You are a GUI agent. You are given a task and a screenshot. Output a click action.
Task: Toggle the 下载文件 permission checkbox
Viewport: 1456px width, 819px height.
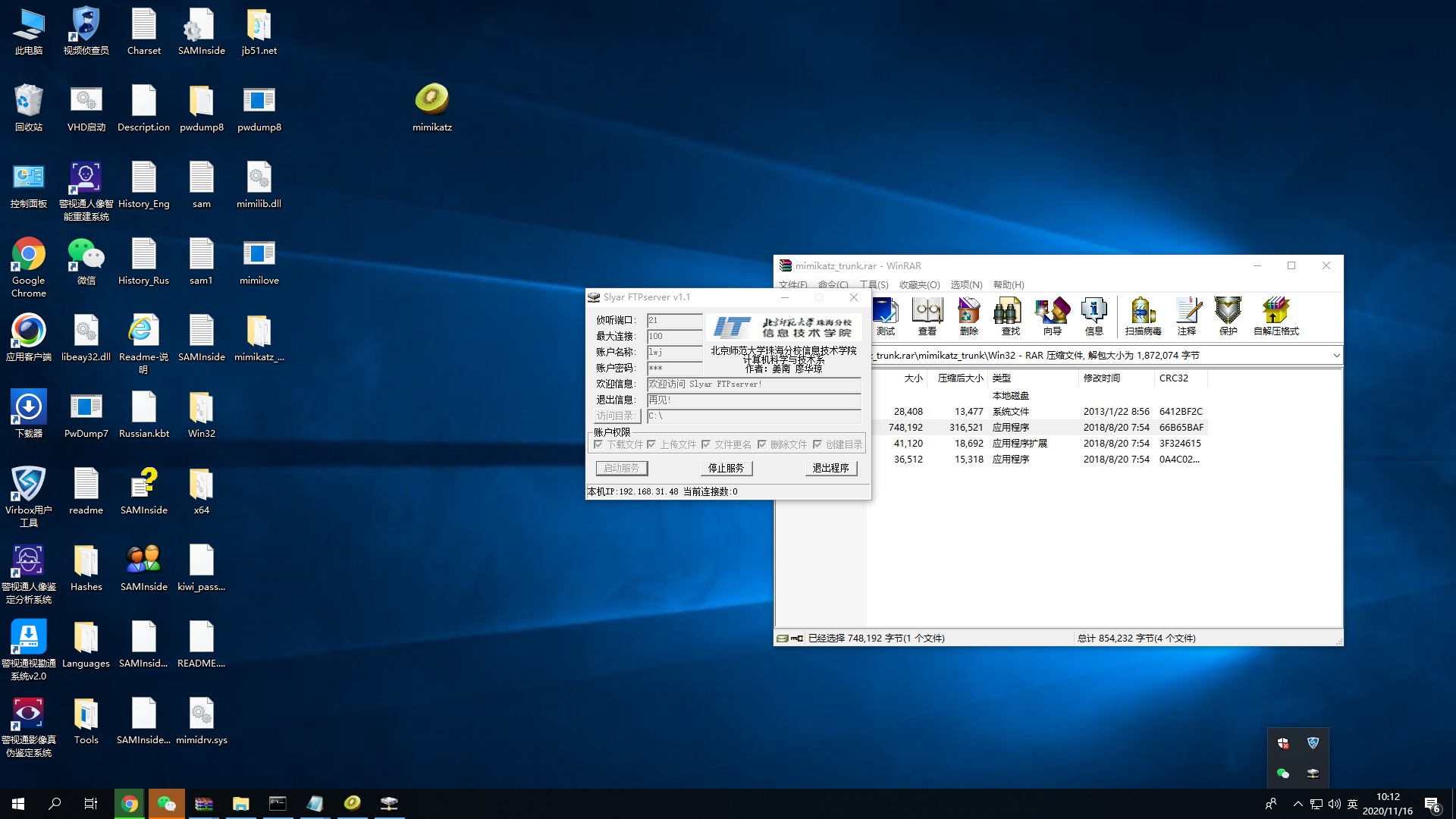tap(598, 444)
